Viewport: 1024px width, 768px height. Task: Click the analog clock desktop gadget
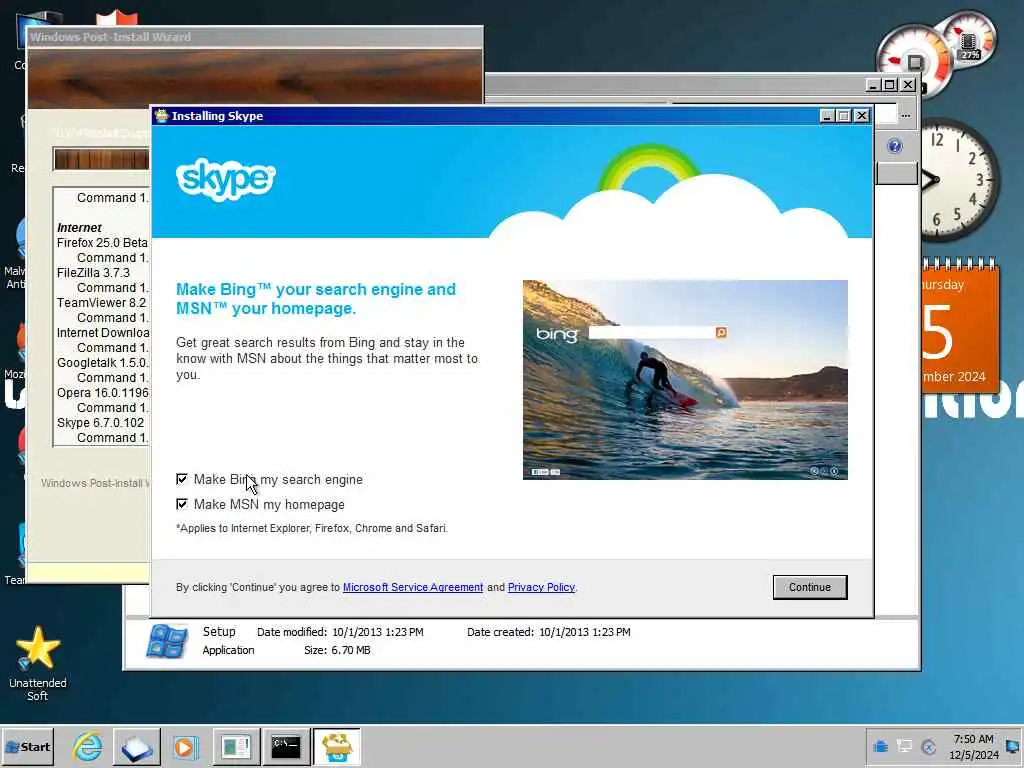960,179
